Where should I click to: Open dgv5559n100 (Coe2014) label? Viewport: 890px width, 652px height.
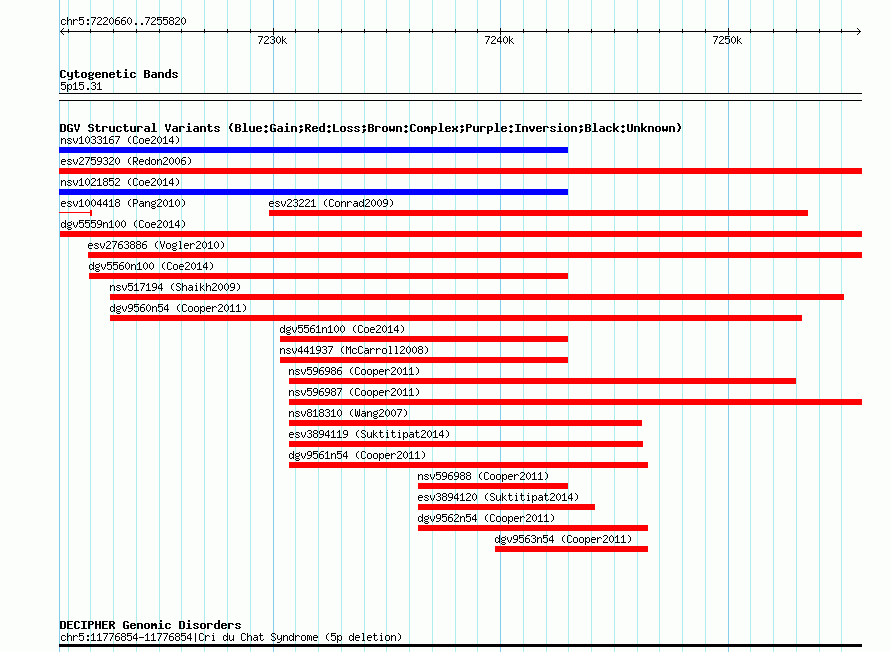coord(123,224)
